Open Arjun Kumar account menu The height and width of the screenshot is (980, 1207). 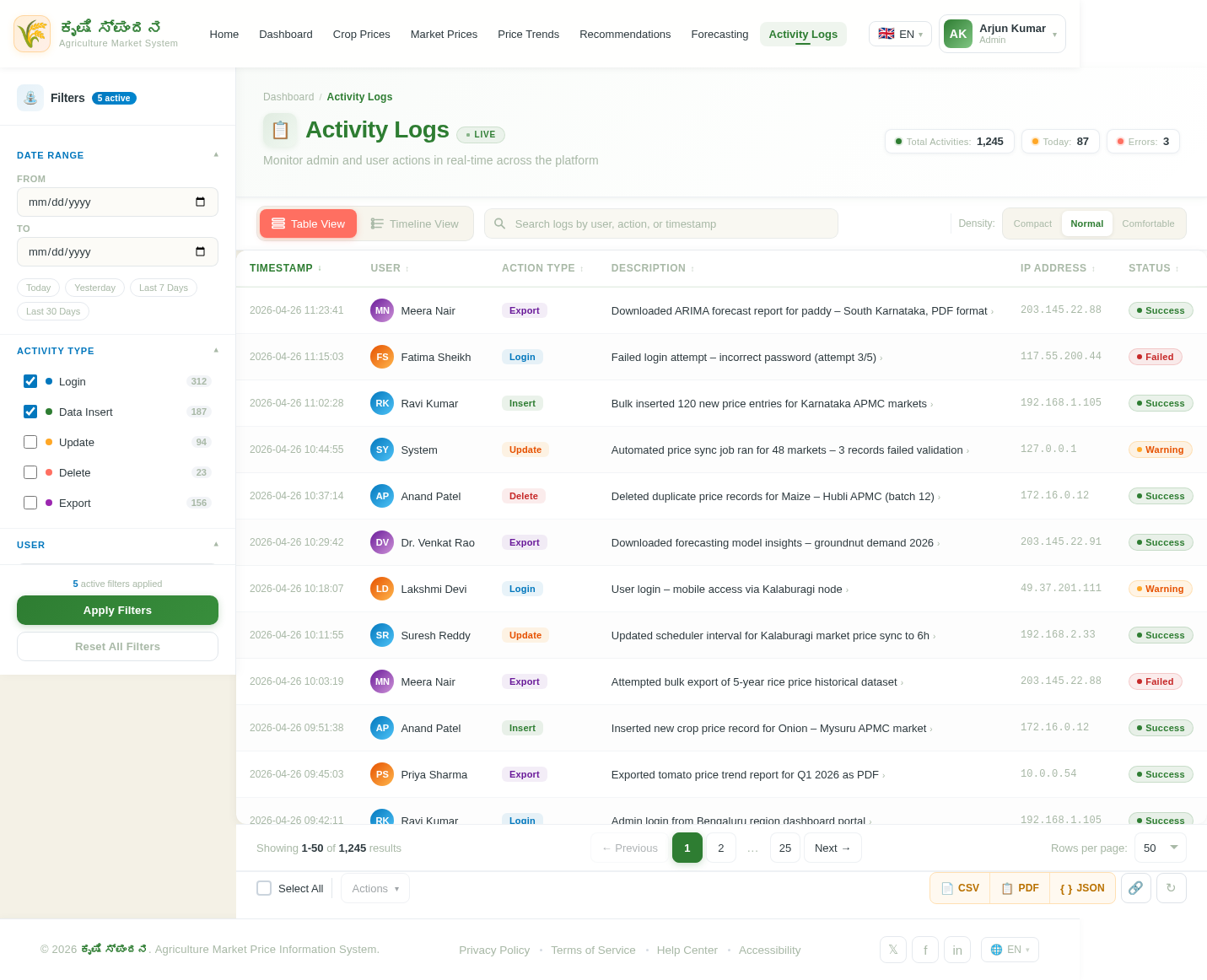click(x=1002, y=34)
